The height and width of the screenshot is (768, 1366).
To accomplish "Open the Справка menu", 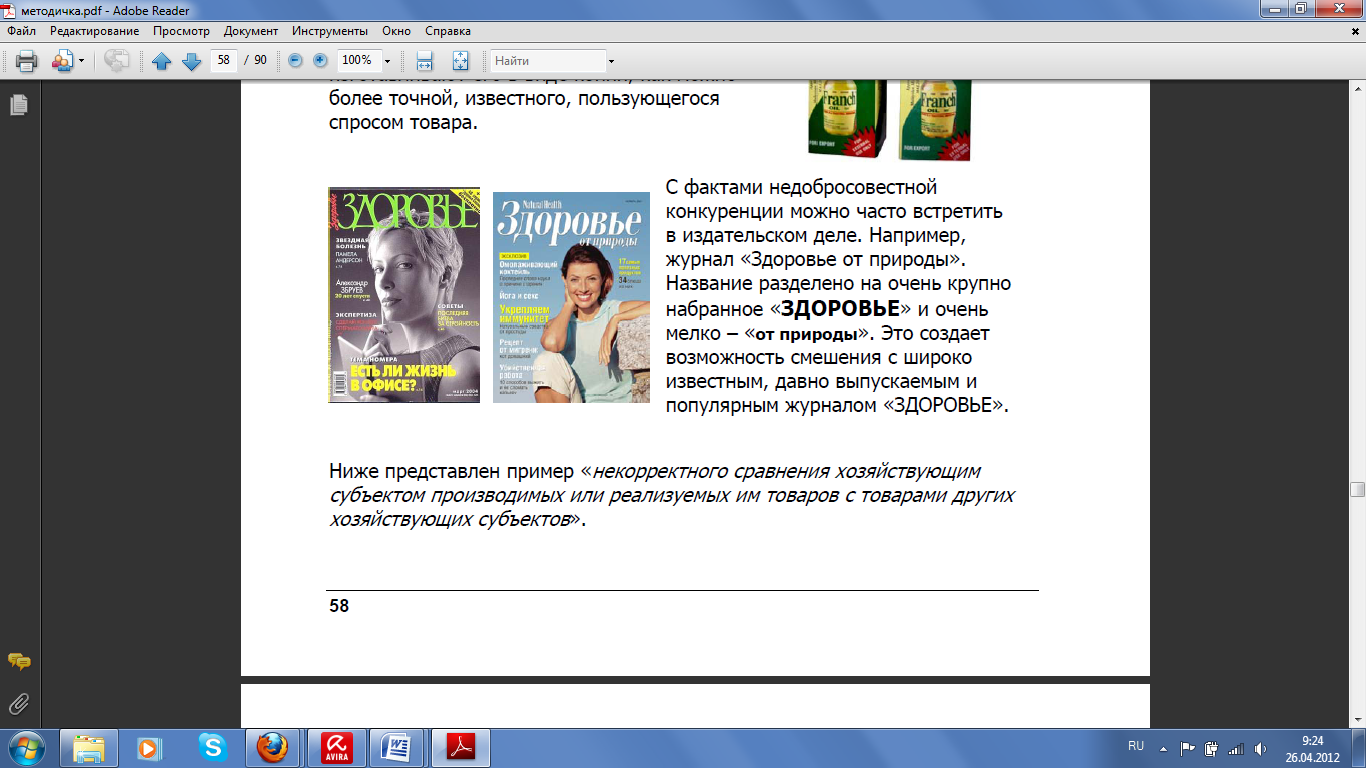I will [448, 31].
